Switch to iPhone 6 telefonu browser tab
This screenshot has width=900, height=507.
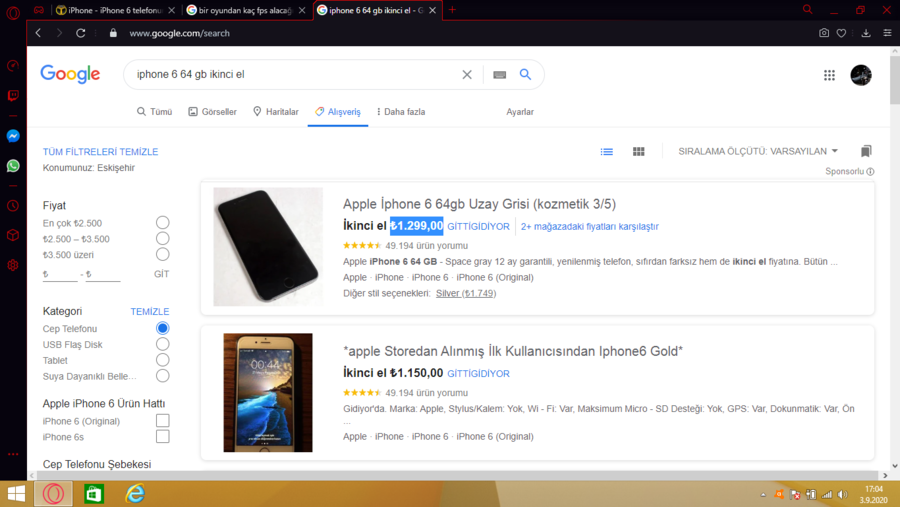pos(115,10)
